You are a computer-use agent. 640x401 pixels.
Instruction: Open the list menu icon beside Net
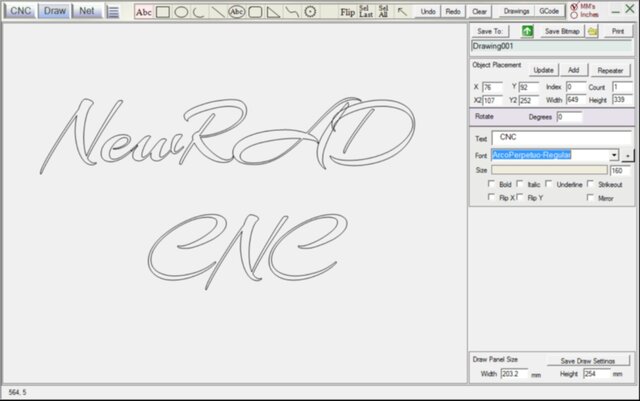(x=114, y=12)
